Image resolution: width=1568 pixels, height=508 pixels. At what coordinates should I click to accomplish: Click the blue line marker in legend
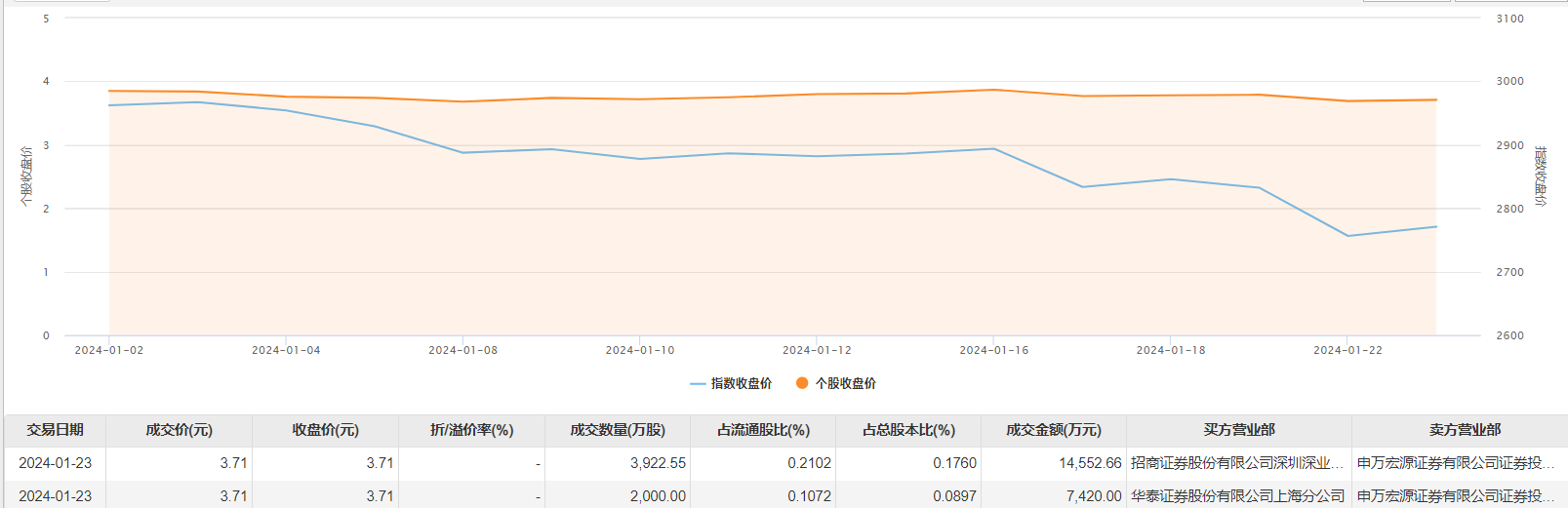point(698,384)
